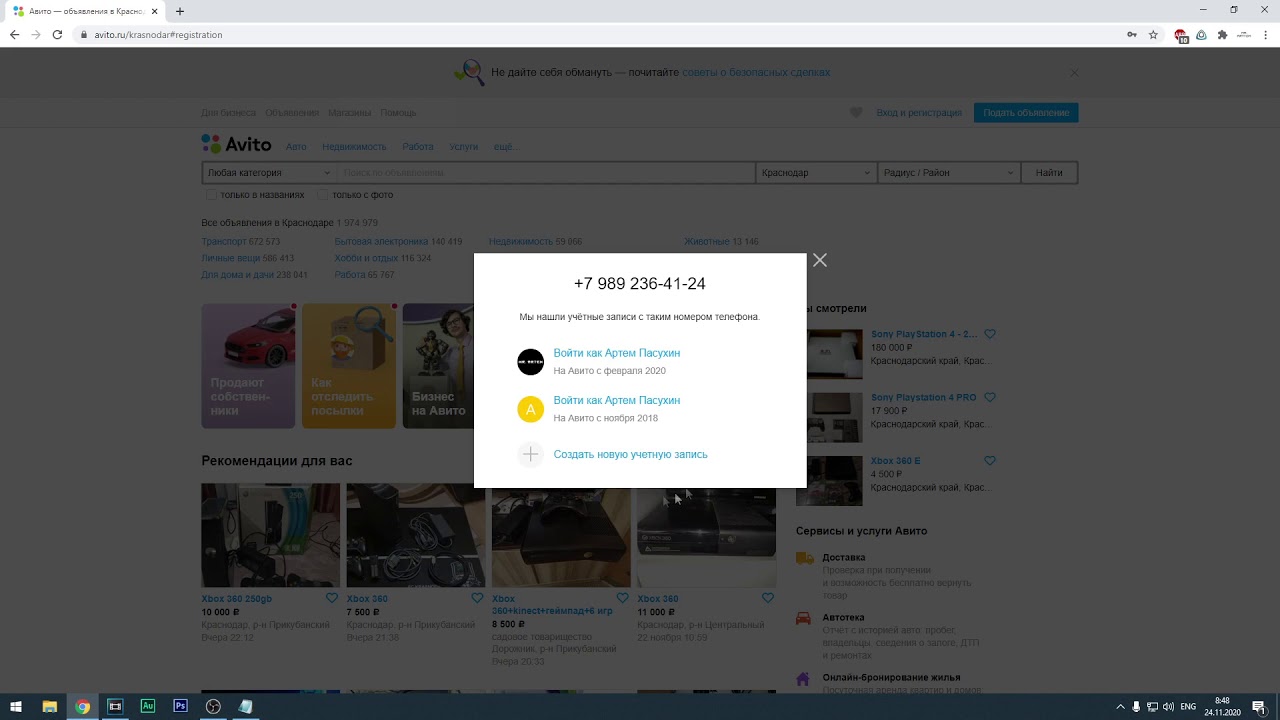The height and width of the screenshot is (720, 1280).
Task: Open 'советы о безопасных сделках' link
Action: coord(756,73)
